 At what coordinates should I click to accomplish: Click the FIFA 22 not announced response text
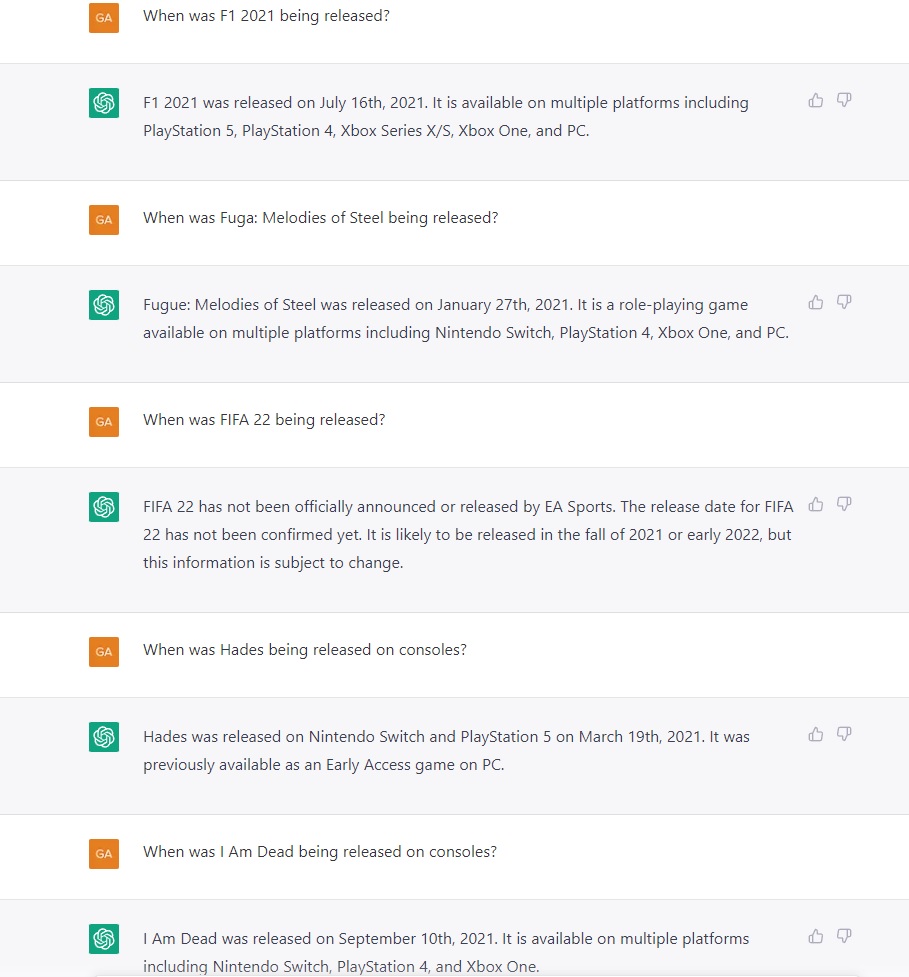pyautogui.click(x=468, y=535)
